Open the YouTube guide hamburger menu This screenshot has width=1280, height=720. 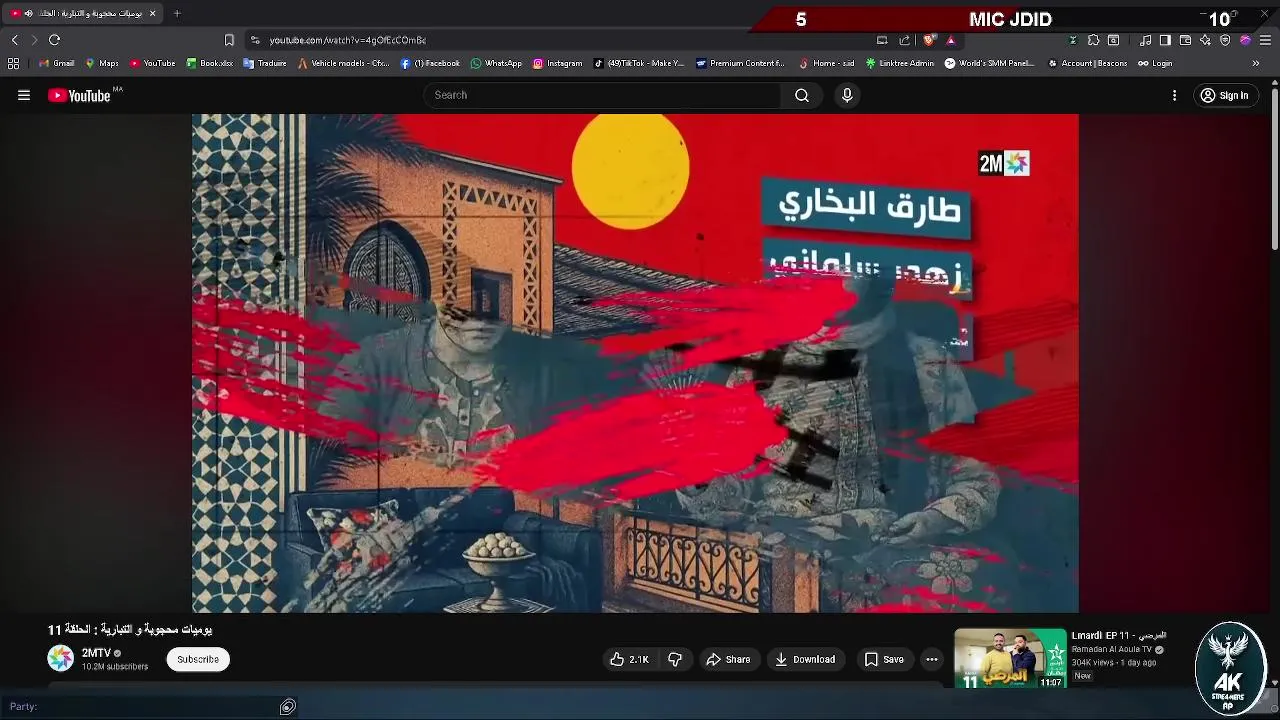click(x=24, y=95)
